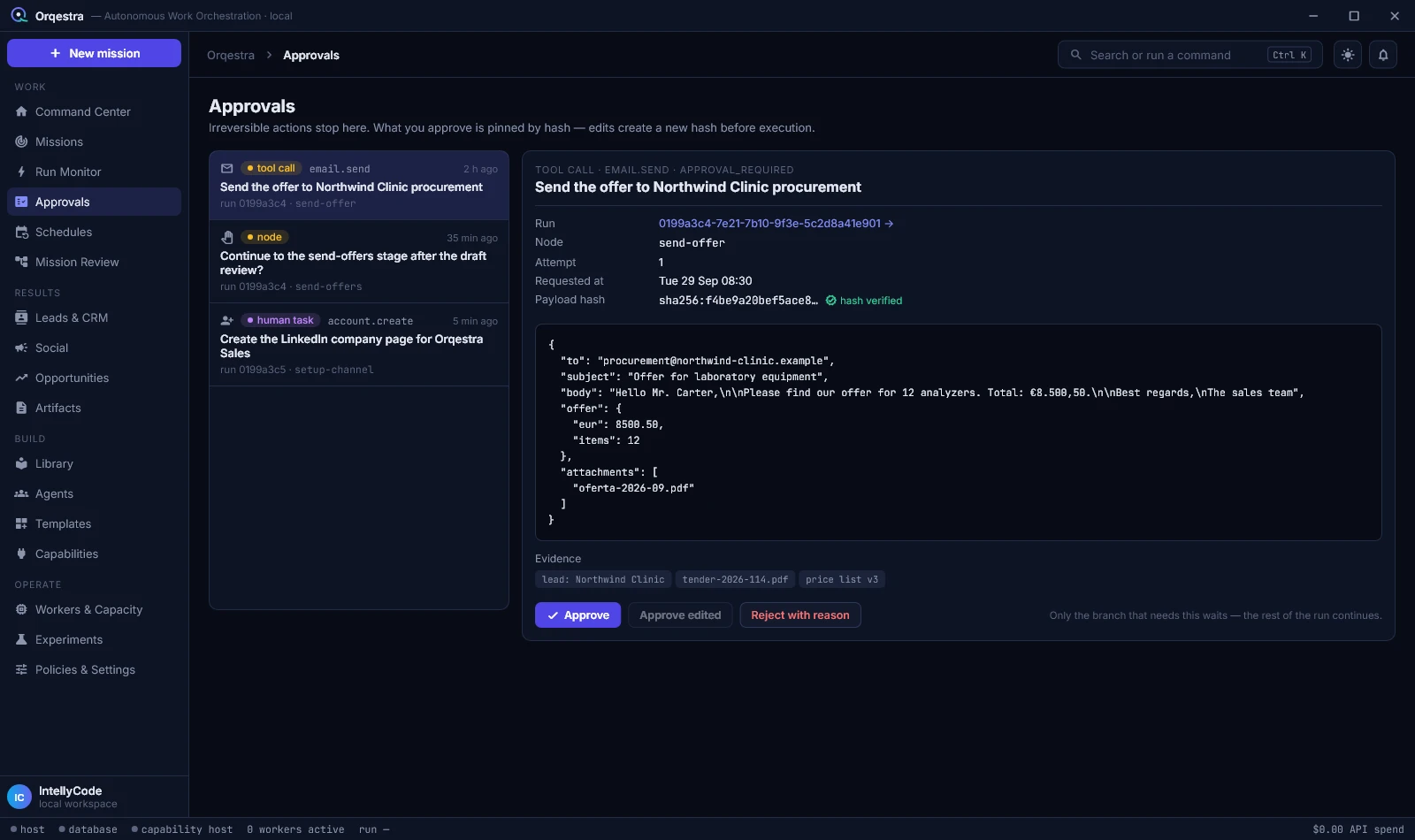Click the Run Monitor lightning icon

pos(21,172)
